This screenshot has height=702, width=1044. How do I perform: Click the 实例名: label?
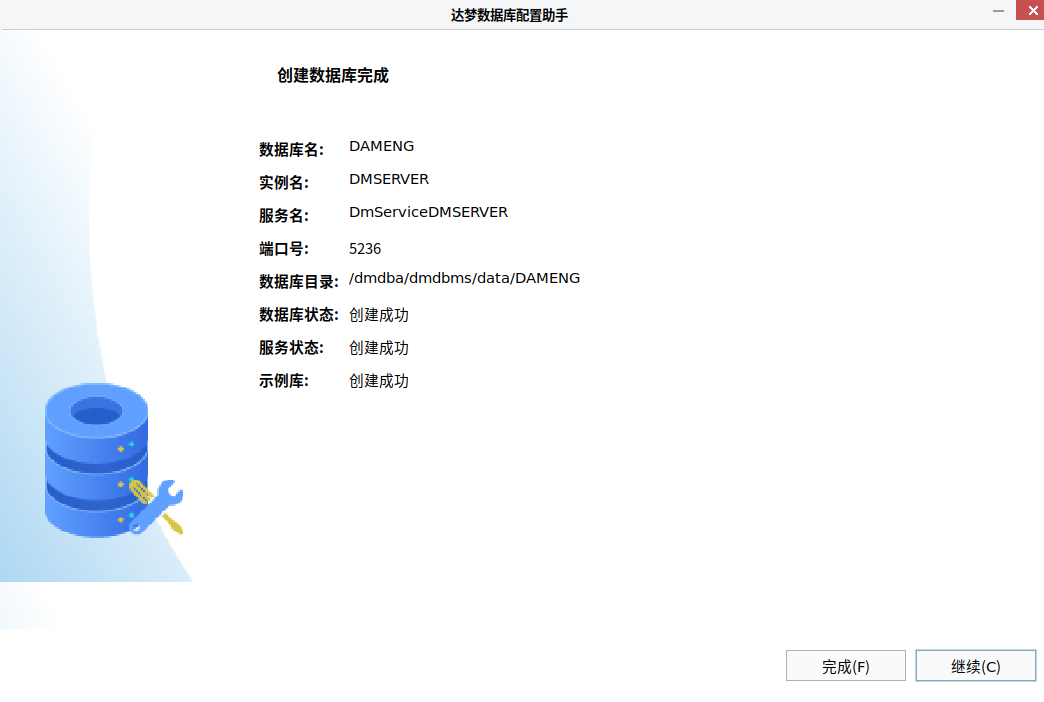(x=284, y=182)
